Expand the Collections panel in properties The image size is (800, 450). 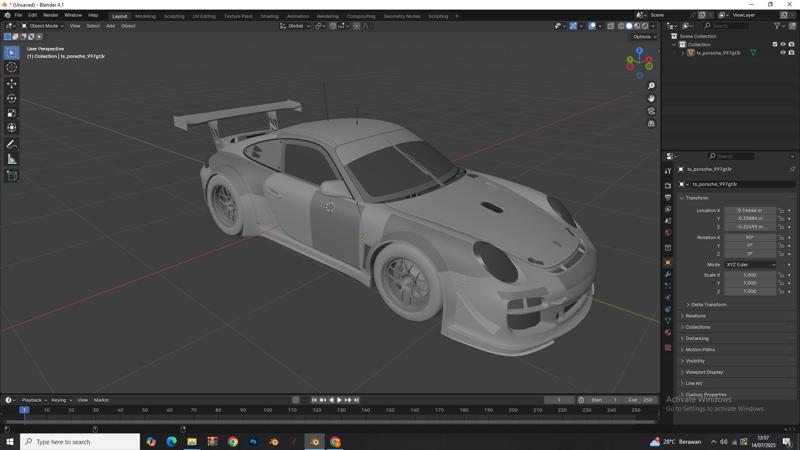coord(696,327)
